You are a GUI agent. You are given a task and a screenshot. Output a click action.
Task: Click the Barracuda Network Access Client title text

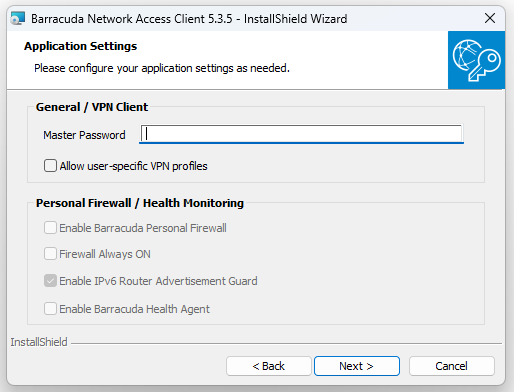[189, 19]
